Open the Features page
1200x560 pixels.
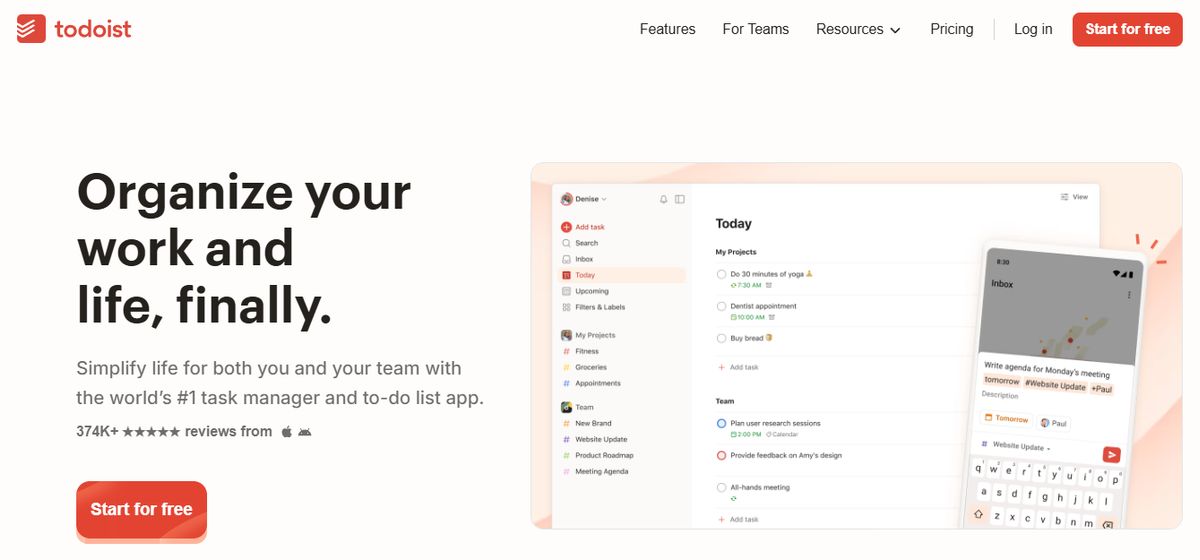coord(668,29)
